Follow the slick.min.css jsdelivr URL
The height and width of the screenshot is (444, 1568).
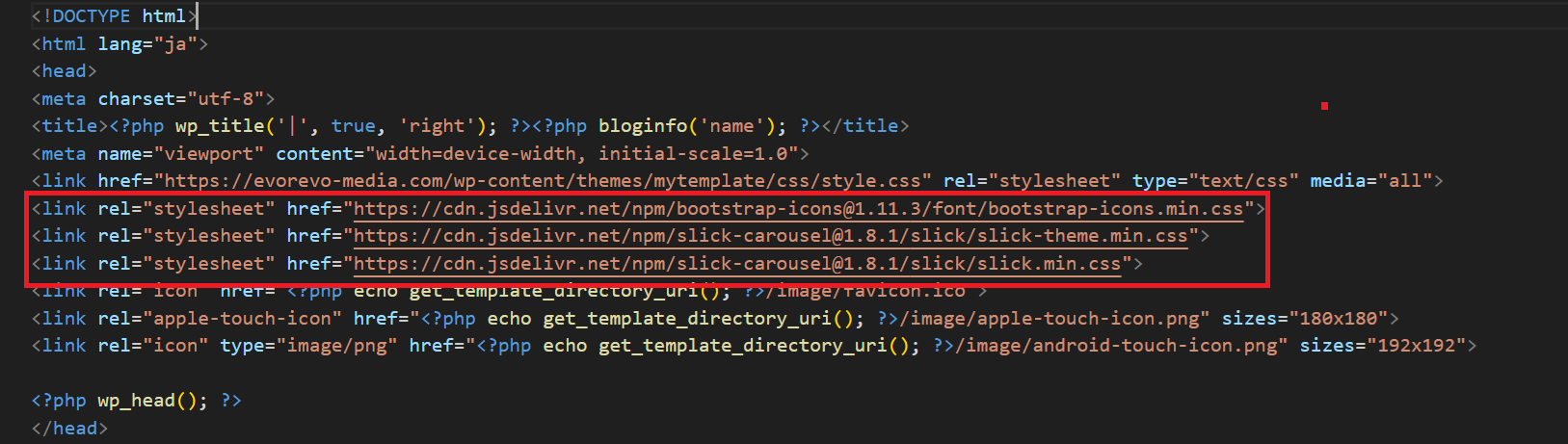click(x=737, y=263)
